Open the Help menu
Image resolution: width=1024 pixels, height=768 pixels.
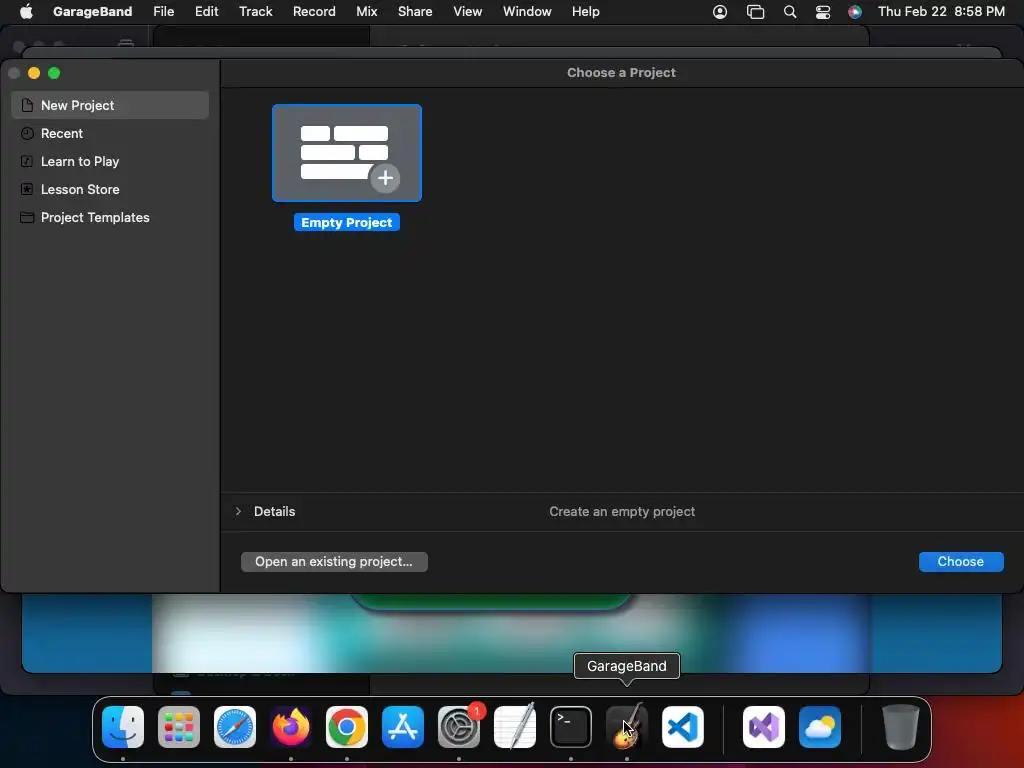(x=585, y=11)
